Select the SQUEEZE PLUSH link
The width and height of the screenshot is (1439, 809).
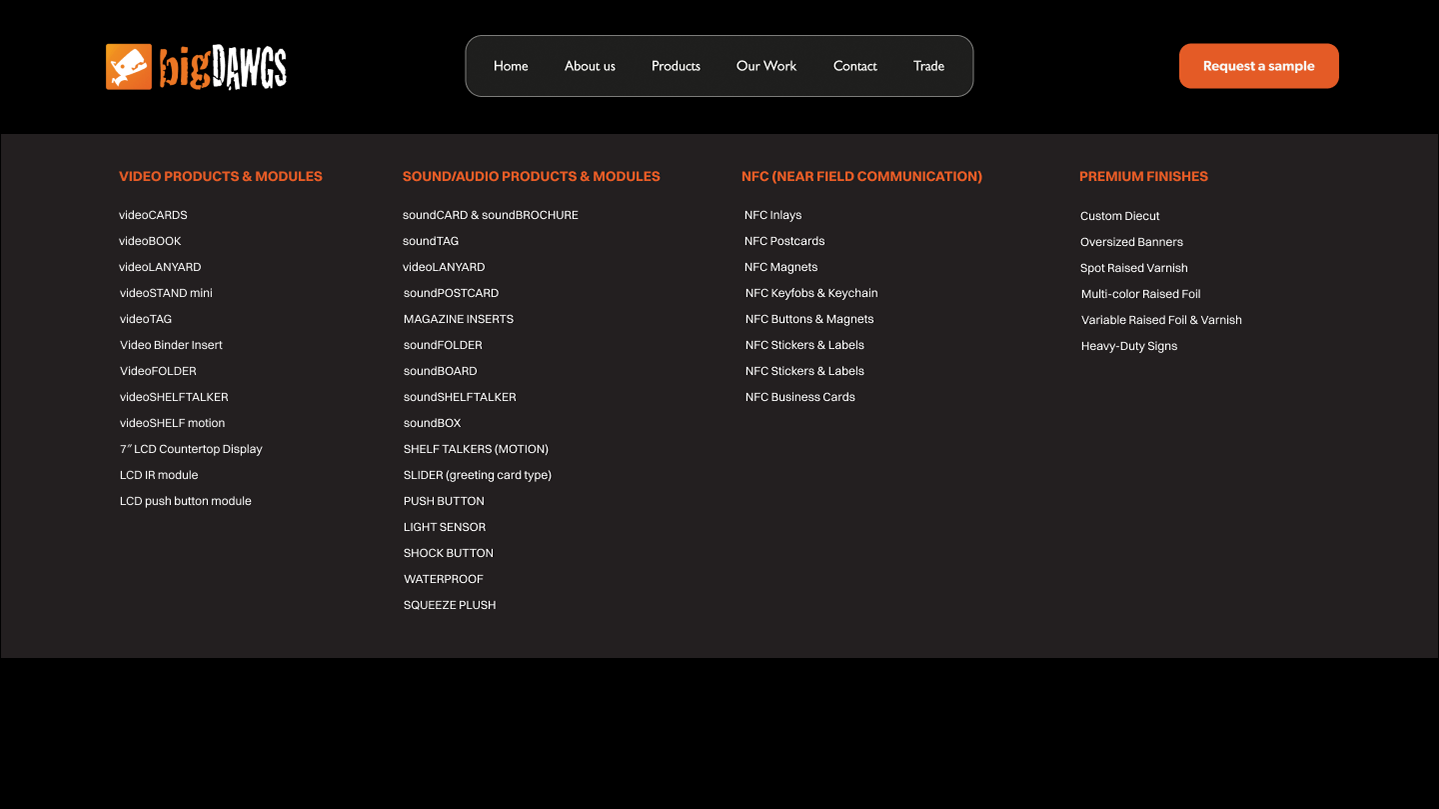(449, 605)
